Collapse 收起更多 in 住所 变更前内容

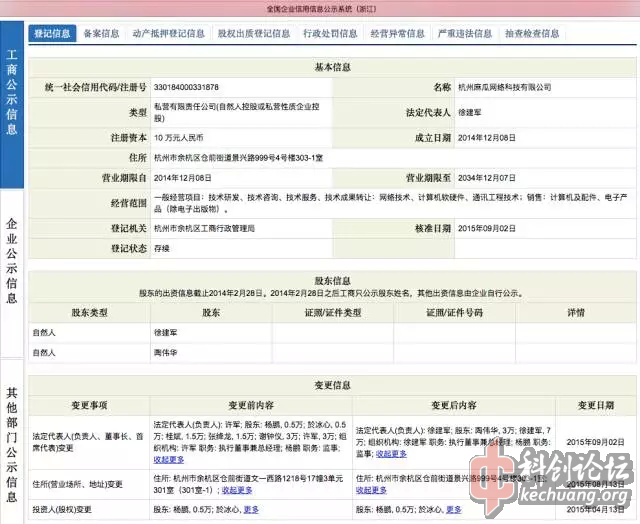point(237,490)
